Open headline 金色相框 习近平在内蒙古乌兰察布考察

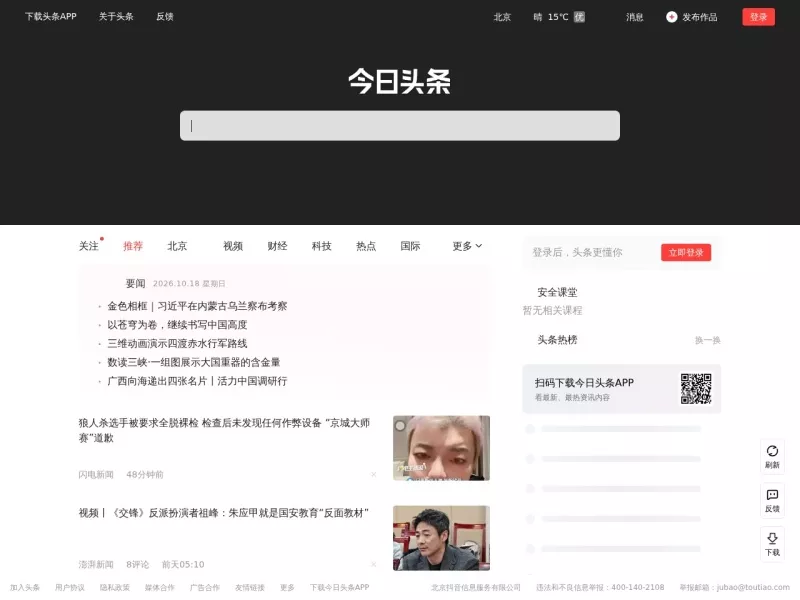click(197, 306)
